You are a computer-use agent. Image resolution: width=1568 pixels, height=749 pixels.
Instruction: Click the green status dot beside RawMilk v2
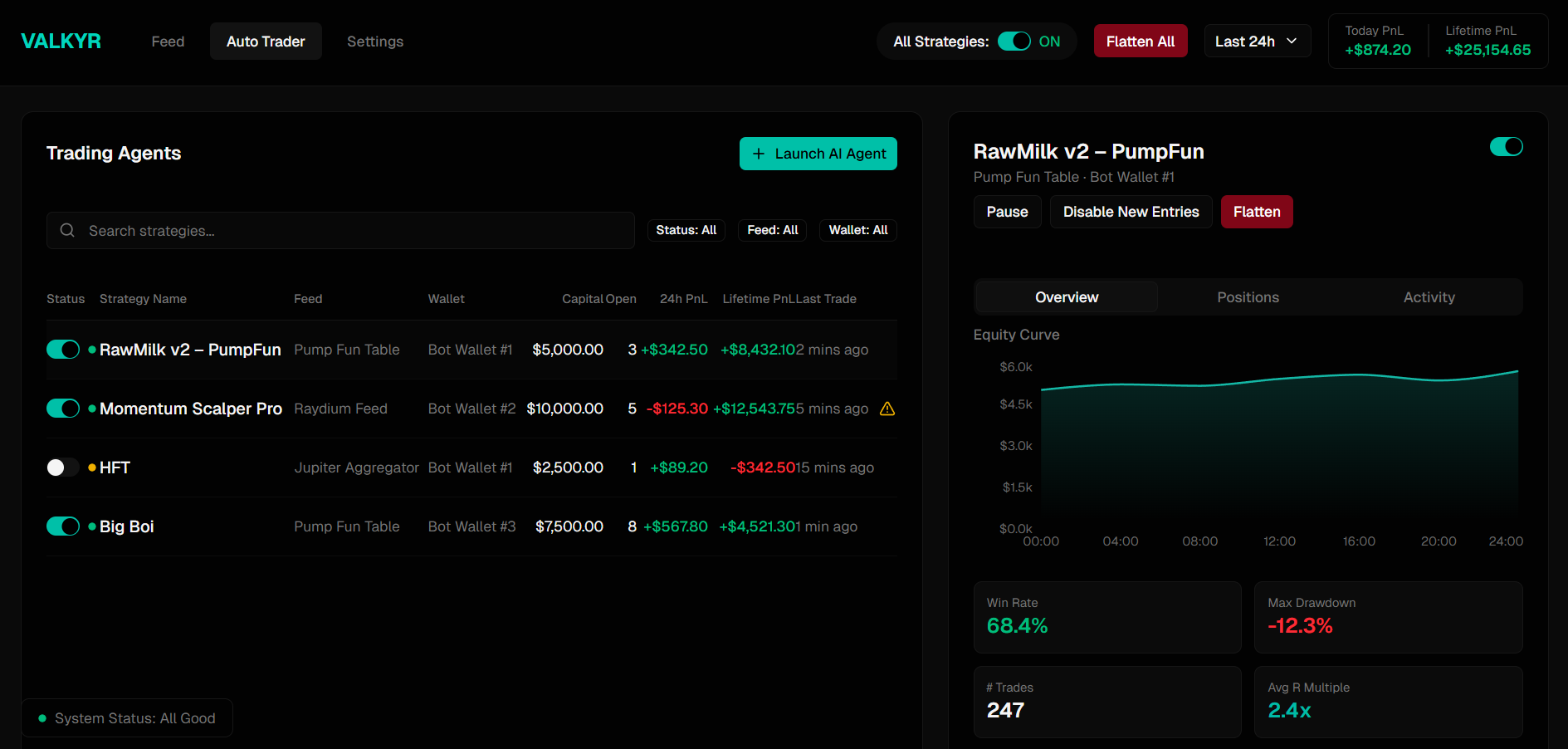click(x=90, y=349)
